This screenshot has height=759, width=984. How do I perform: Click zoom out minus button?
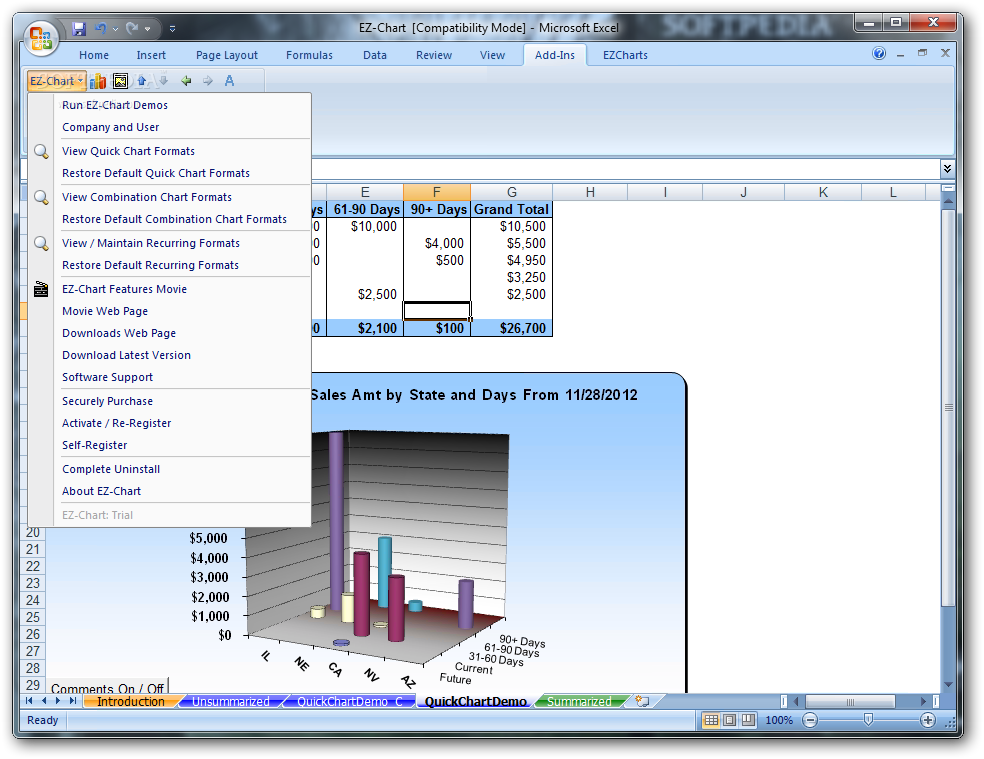(x=810, y=720)
